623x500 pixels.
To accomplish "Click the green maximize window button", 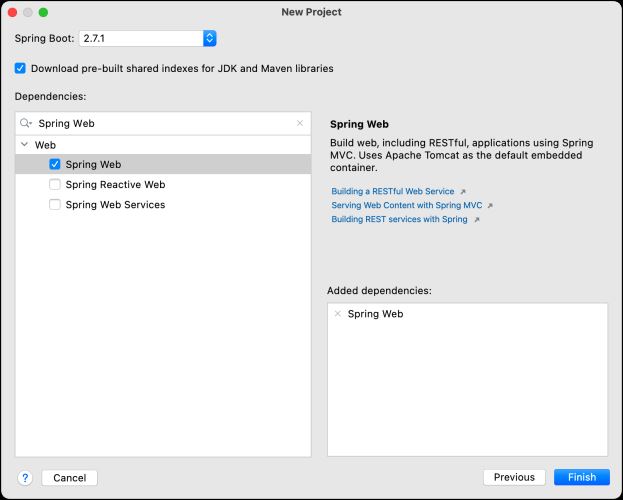I will (43, 12).
